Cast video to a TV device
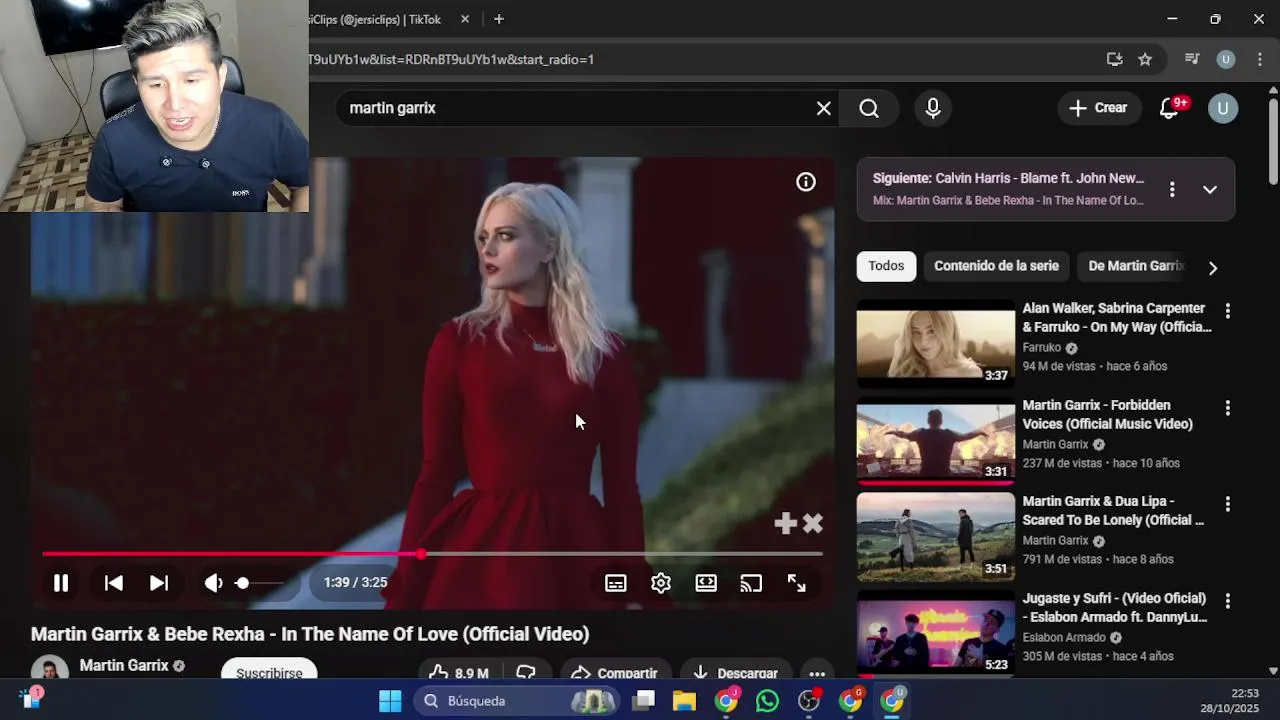Image resolution: width=1280 pixels, height=720 pixels. click(x=751, y=583)
